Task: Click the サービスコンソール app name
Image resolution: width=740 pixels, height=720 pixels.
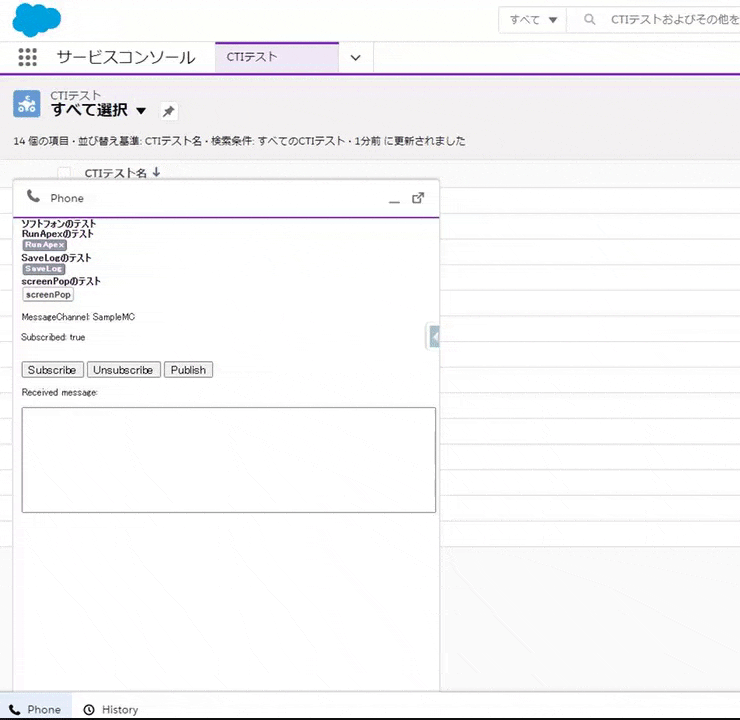Action: pyautogui.click(x=126, y=58)
